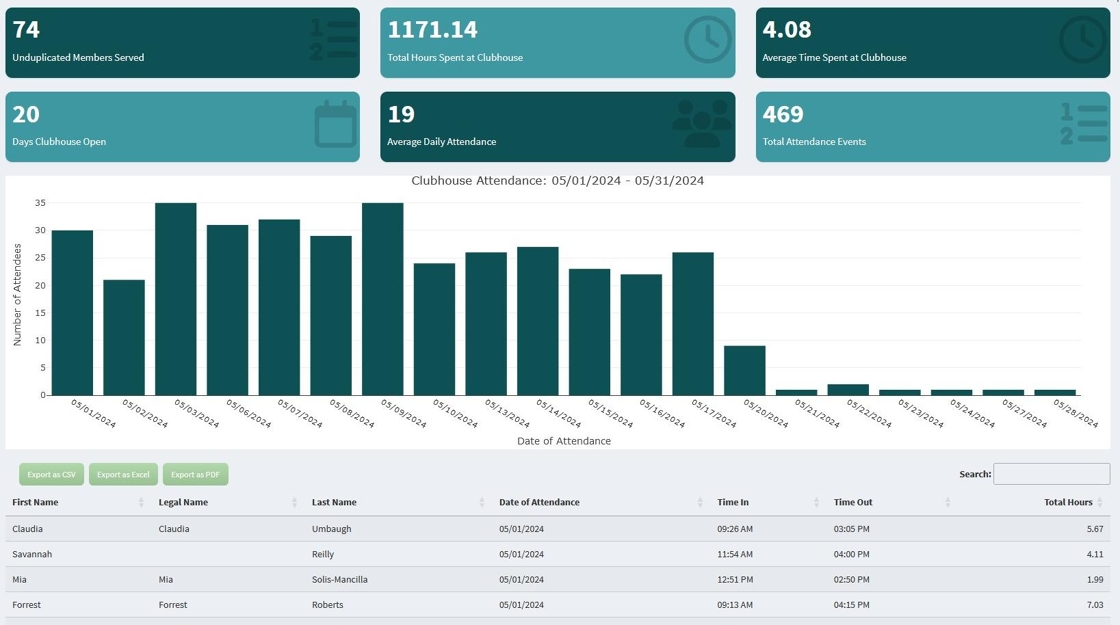Sort table by Time Out column arrows

(x=947, y=502)
